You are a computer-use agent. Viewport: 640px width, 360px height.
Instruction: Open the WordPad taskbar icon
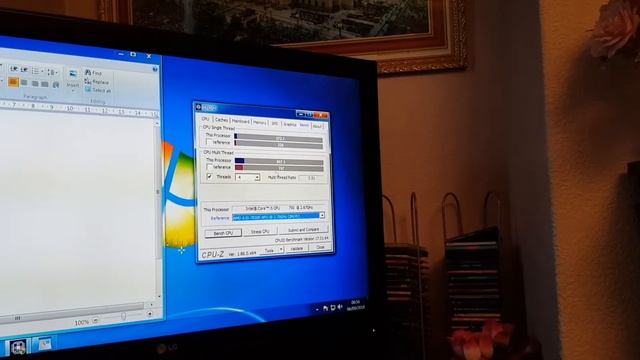pos(44,344)
